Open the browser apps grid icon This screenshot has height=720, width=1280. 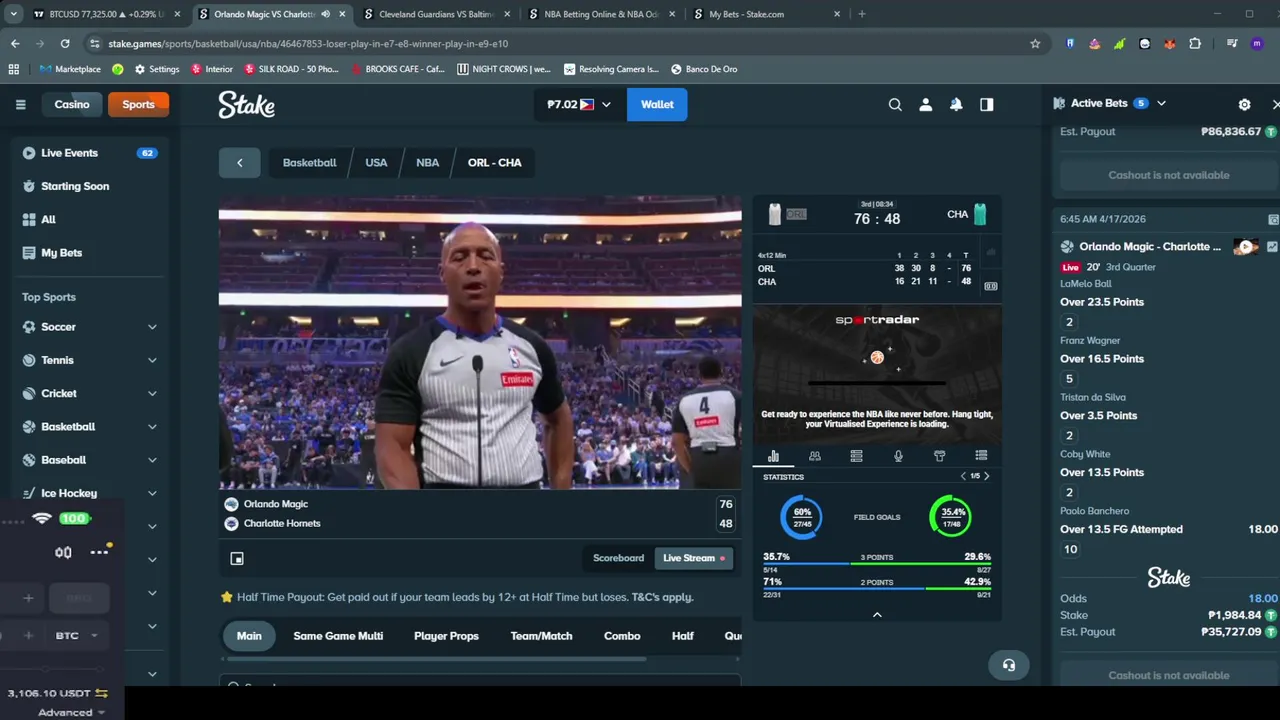13,69
